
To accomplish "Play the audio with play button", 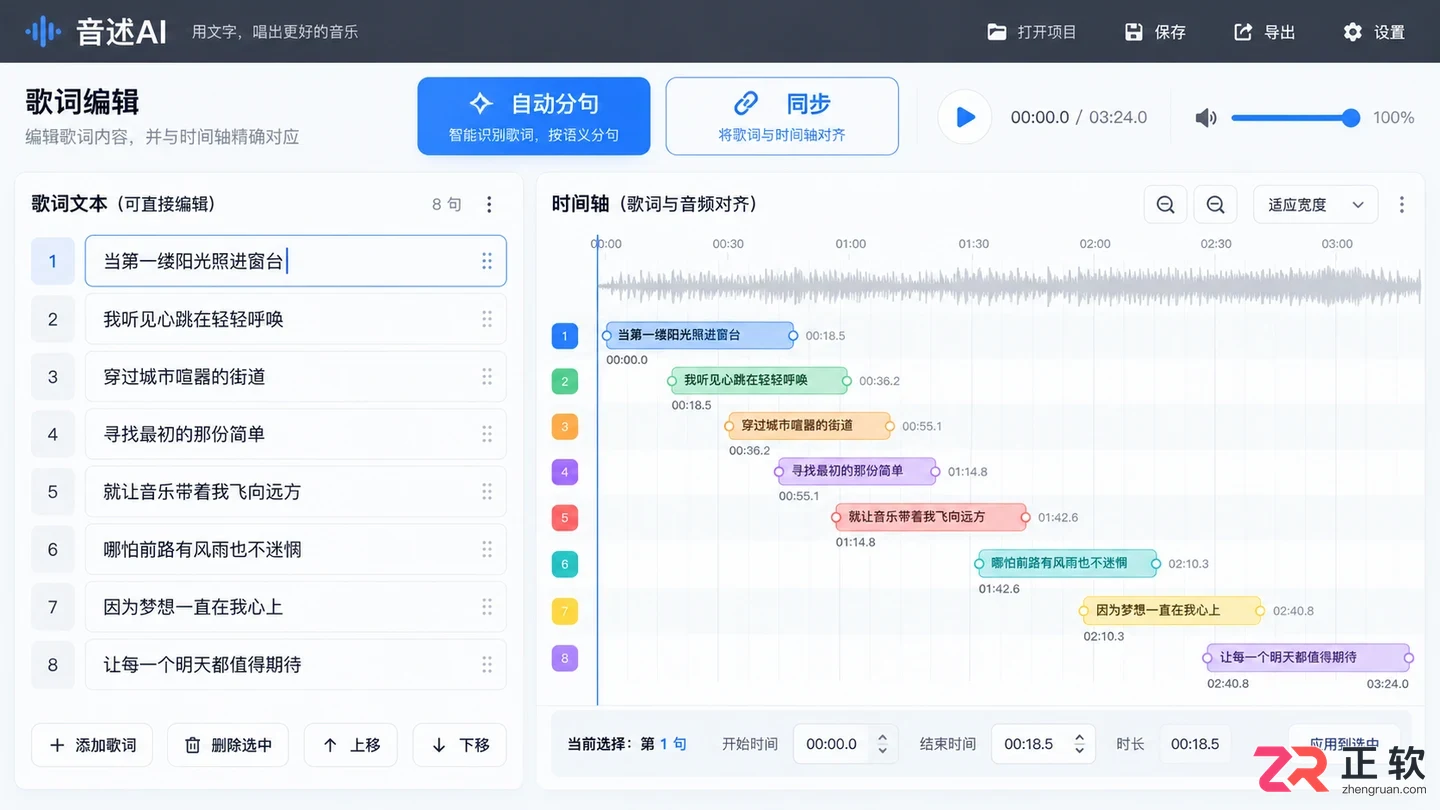I will (x=965, y=117).
